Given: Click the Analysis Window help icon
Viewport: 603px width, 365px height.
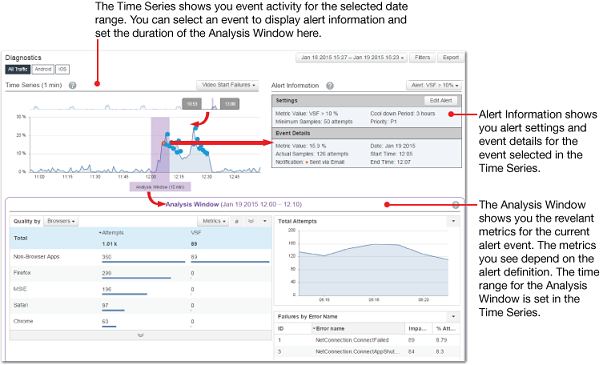Looking at the screenshot, I should (x=455, y=205).
